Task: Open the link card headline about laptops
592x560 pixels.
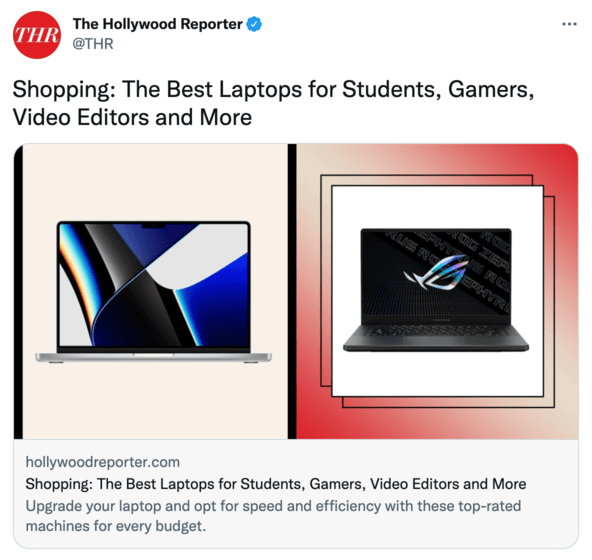Action: (x=276, y=484)
